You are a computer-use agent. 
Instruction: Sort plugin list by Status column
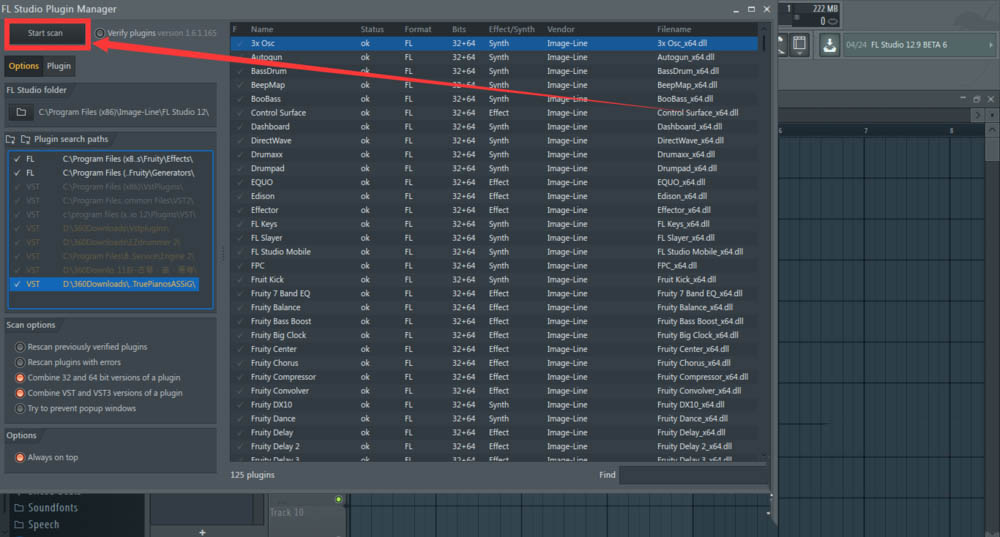(372, 29)
